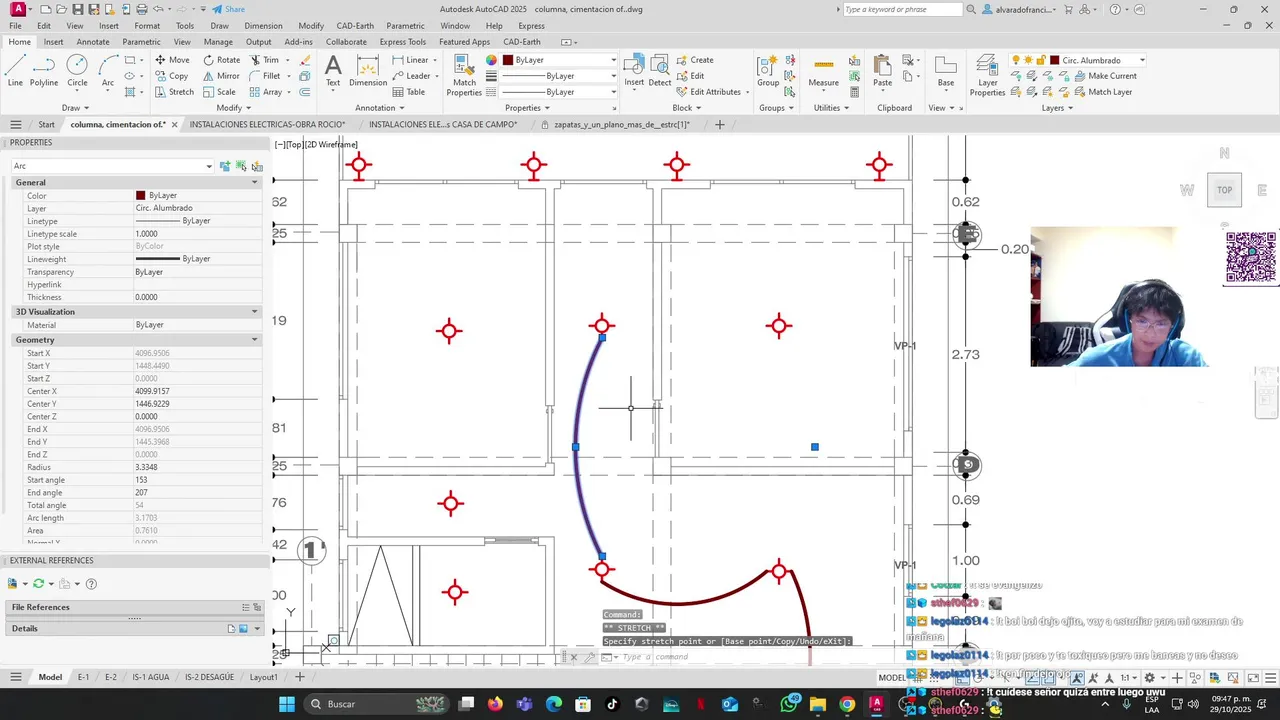The height and width of the screenshot is (720, 1280).
Task: Open the File menu
Action: tap(16, 26)
